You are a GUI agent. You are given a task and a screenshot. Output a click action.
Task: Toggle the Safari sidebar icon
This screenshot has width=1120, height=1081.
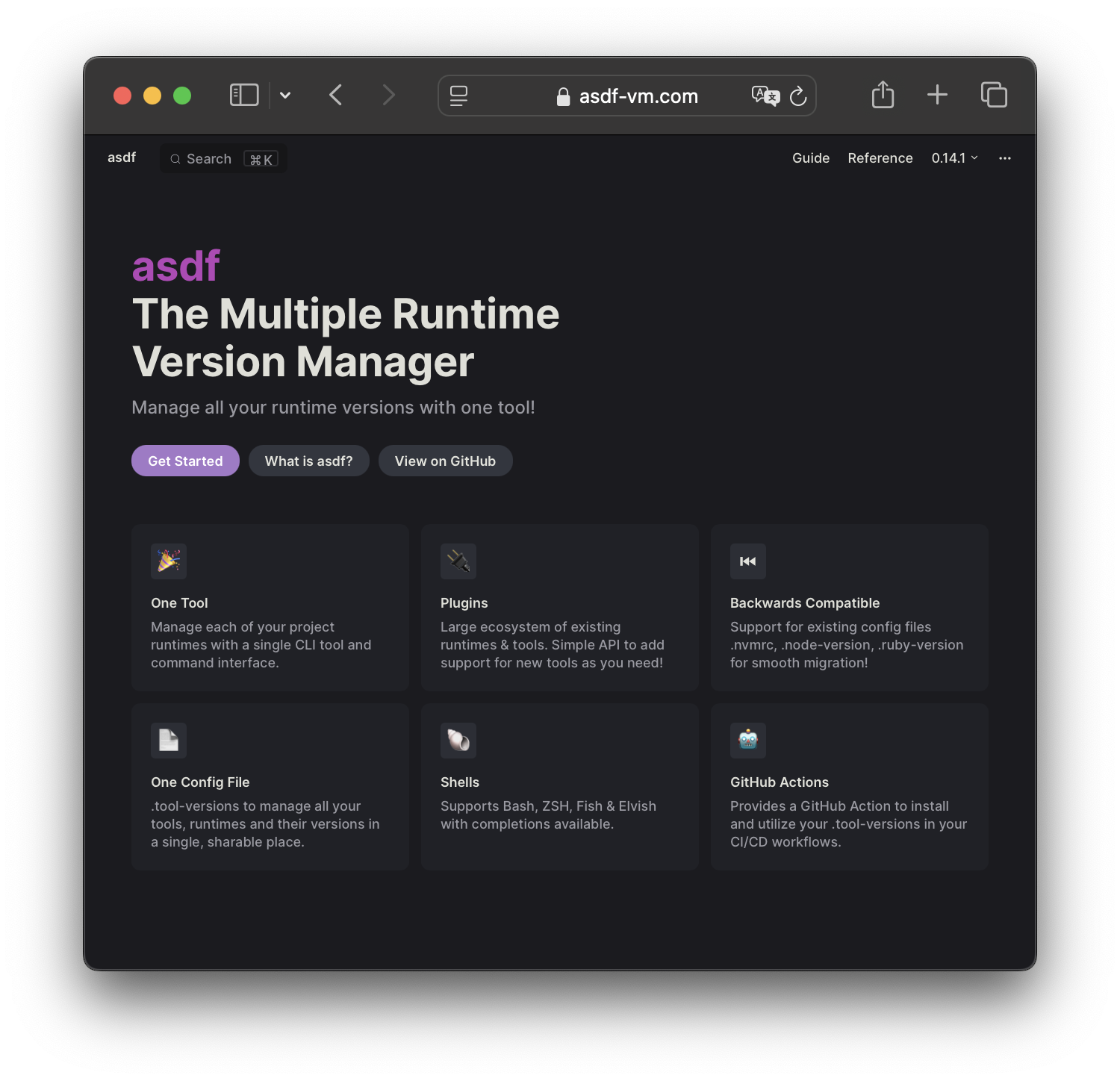pyautogui.click(x=243, y=95)
